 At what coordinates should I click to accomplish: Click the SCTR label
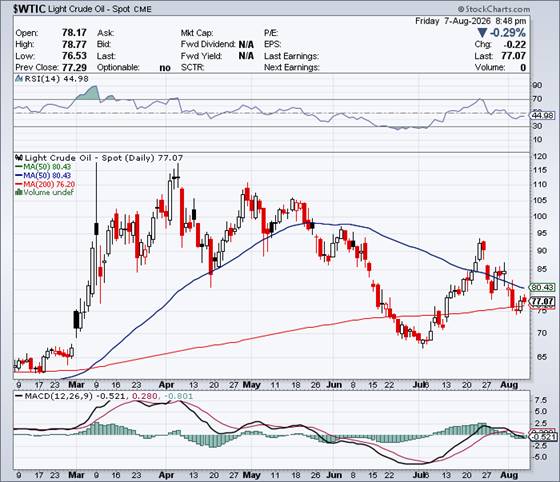(x=192, y=67)
